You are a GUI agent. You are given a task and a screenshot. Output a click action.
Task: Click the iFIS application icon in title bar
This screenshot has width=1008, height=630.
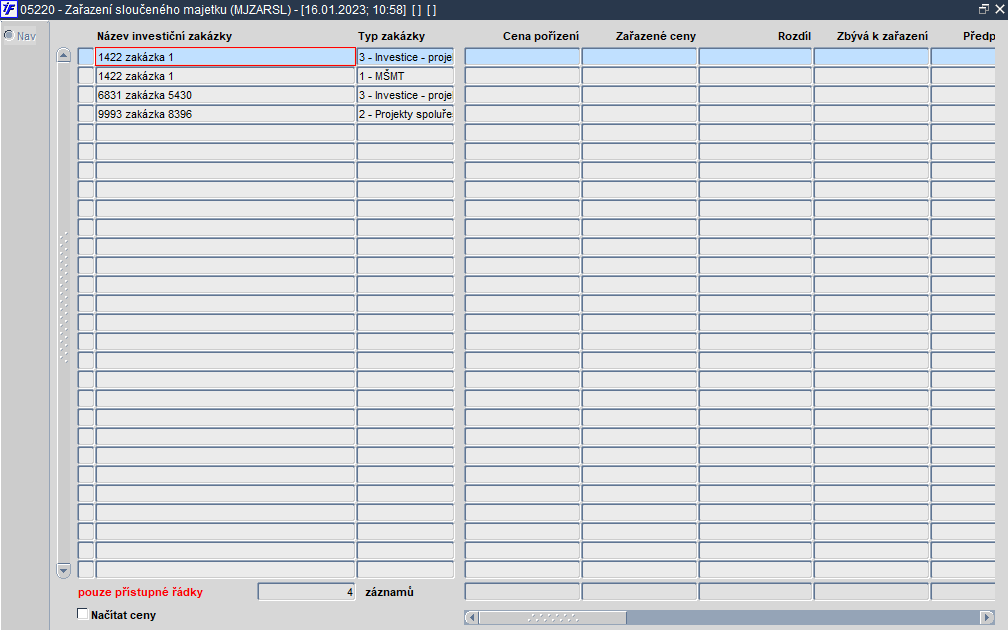click(x=9, y=10)
